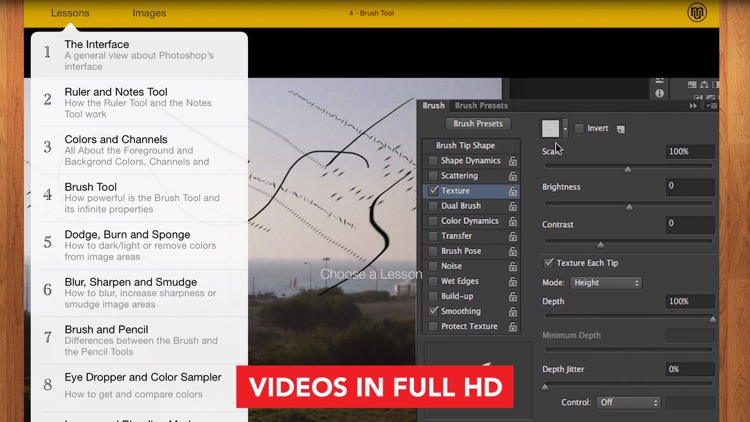The width and height of the screenshot is (750, 422).
Task: Click the Color Balance scale adjustment icon
Action: click(x=704, y=85)
